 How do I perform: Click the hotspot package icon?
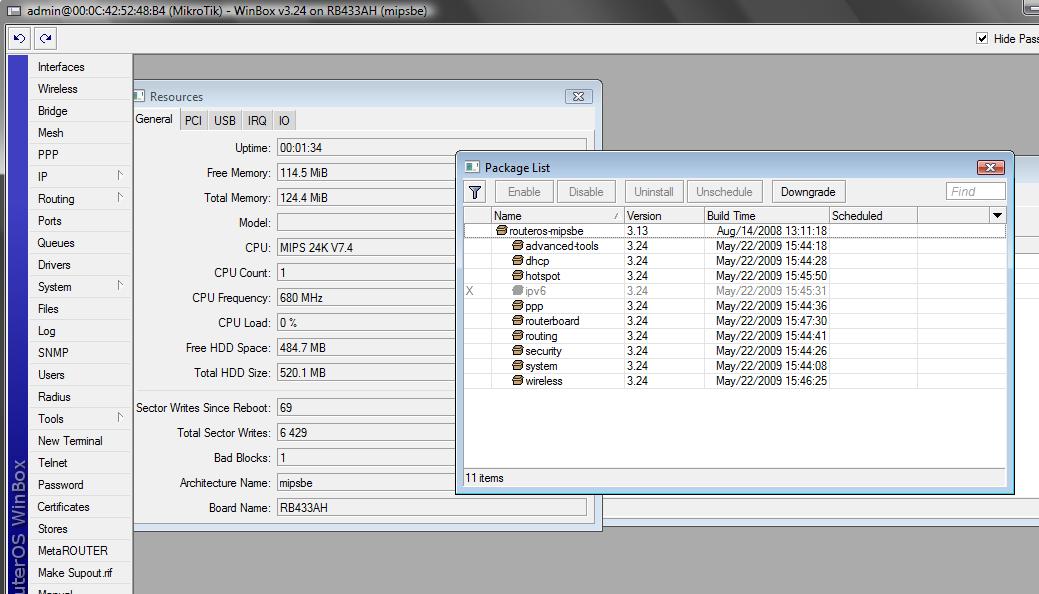click(518, 276)
